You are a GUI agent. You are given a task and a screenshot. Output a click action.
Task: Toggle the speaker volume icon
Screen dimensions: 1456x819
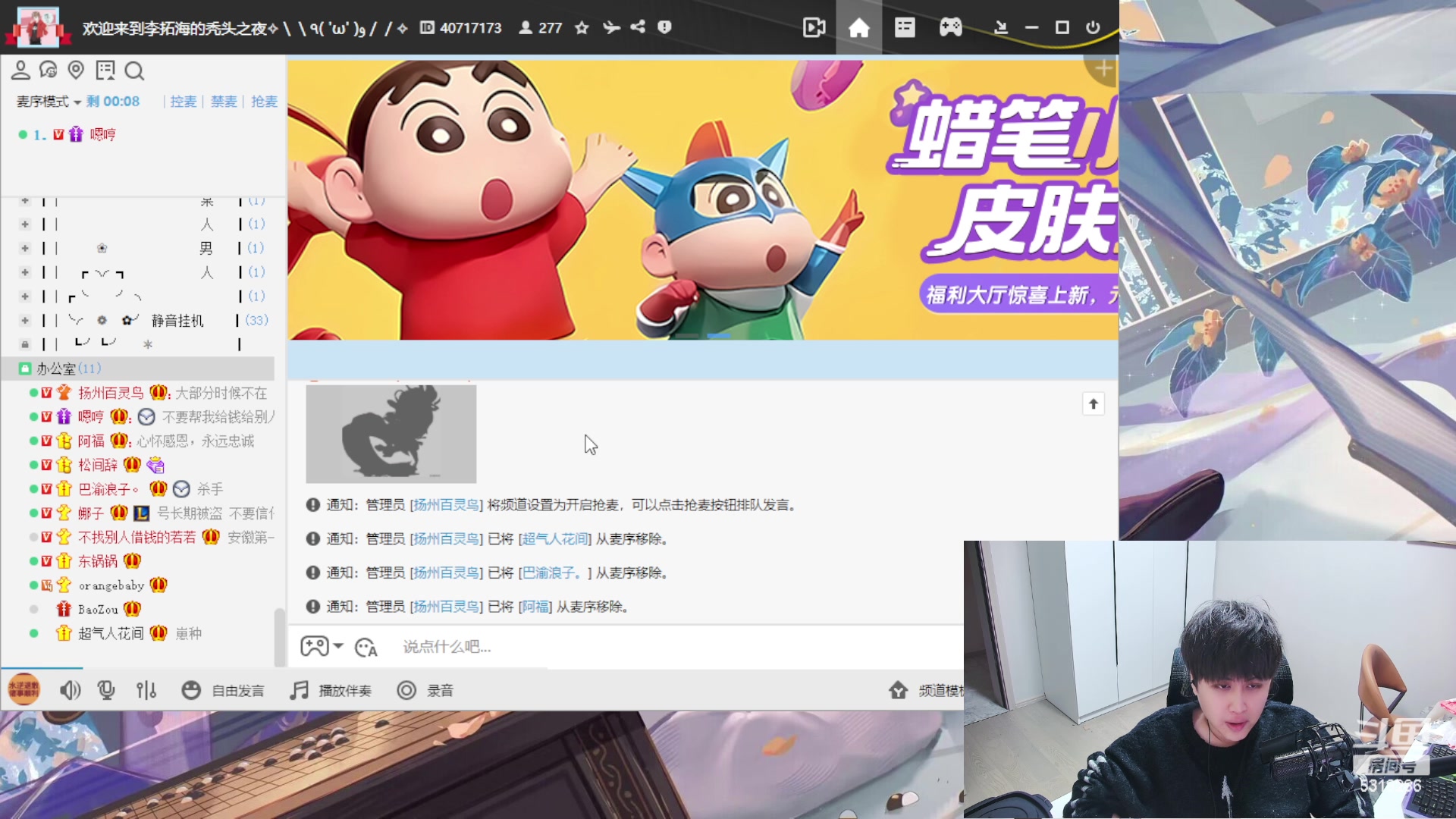pyautogui.click(x=70, y=690)
